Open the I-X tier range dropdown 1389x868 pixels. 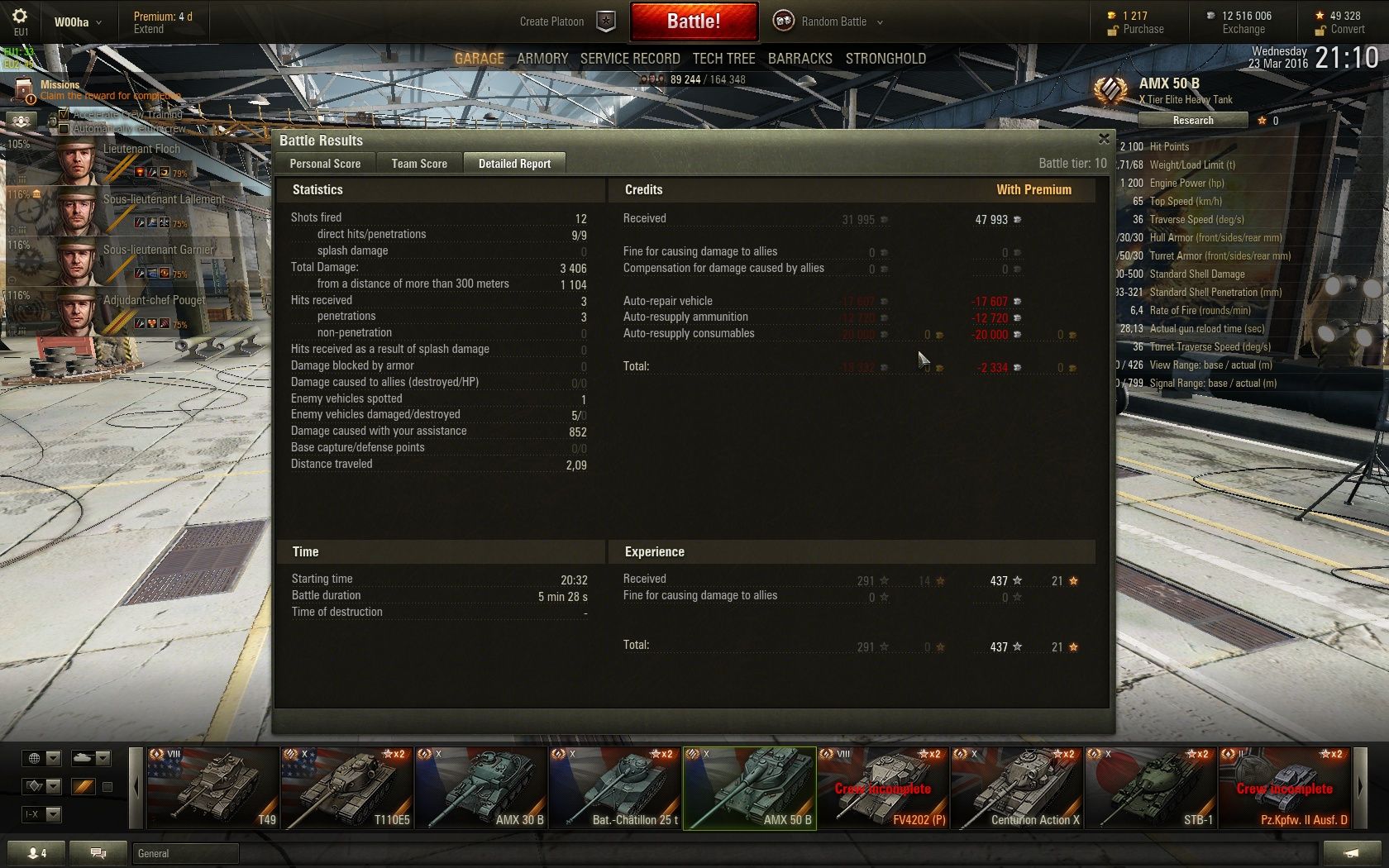[42, 814]
